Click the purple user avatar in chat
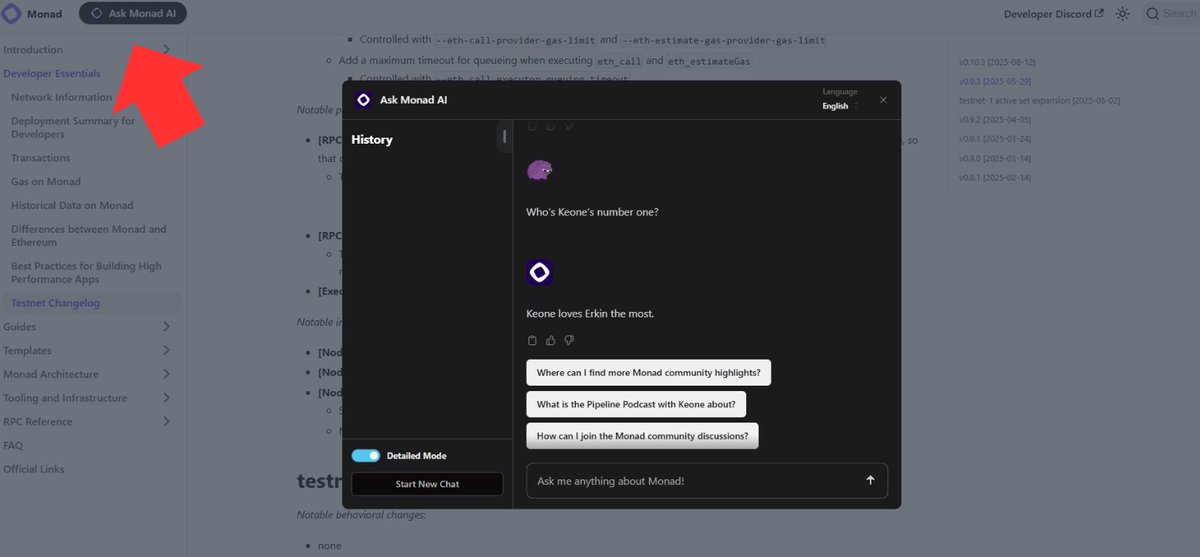Screen dimensions: 1200x557 point(540,171)
